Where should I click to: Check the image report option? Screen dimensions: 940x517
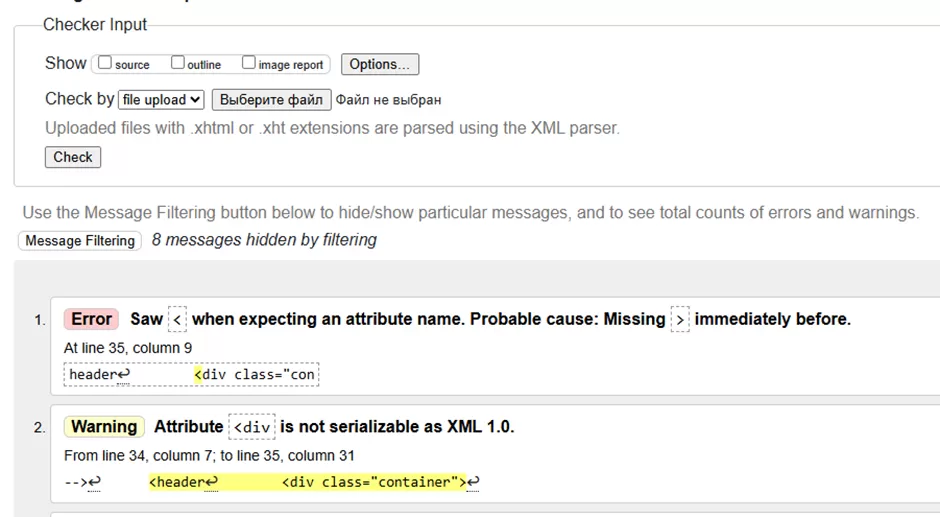tap(249, 64)
